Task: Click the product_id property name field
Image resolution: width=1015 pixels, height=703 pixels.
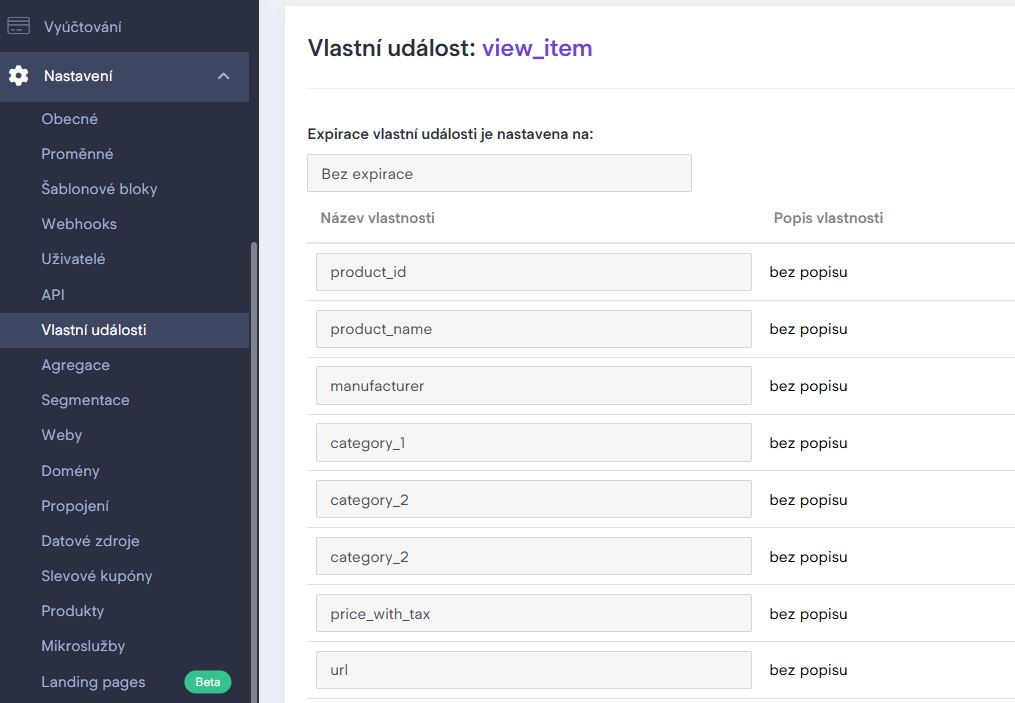Action: pos(533,272)
